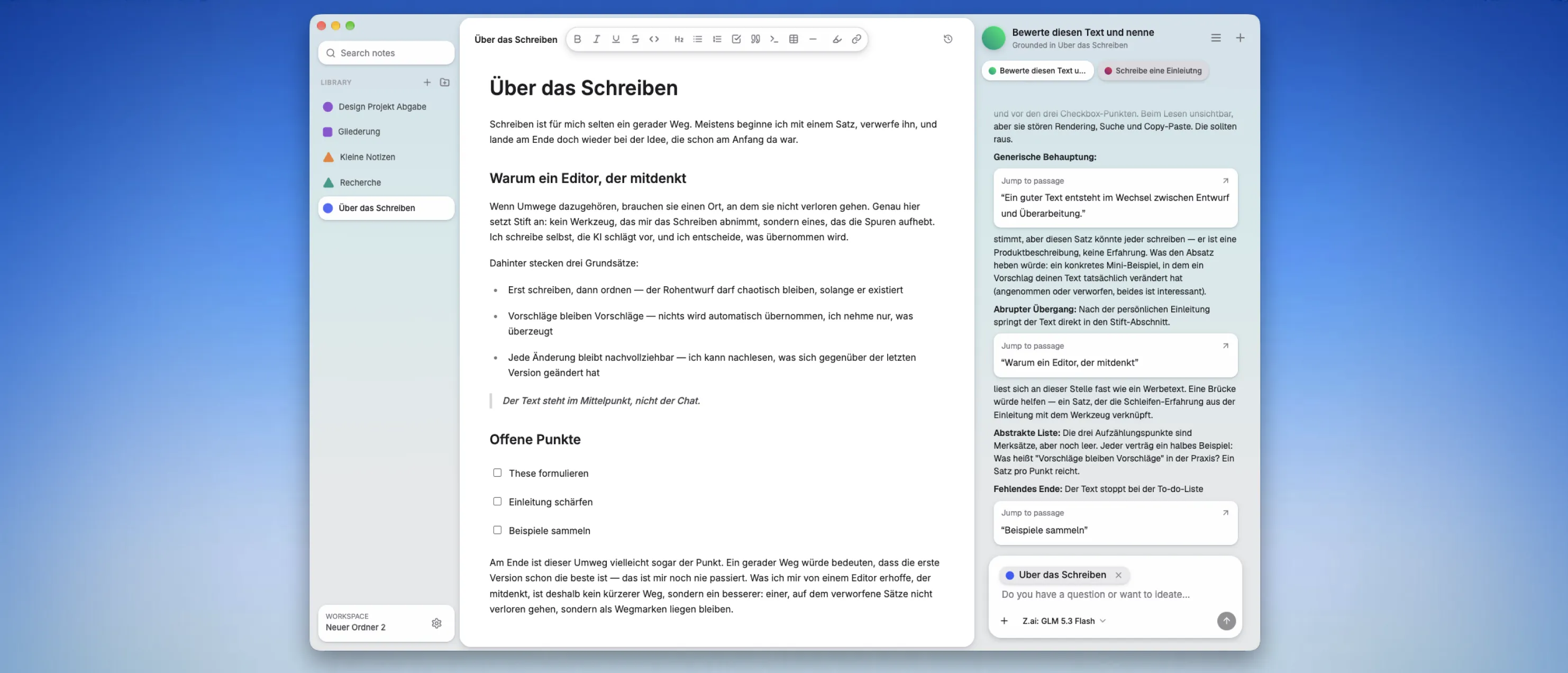Open the 'Kleine Notizen' note
Image resolution: width=1568 pixels, height=673 pixels.
coord(386,157)
